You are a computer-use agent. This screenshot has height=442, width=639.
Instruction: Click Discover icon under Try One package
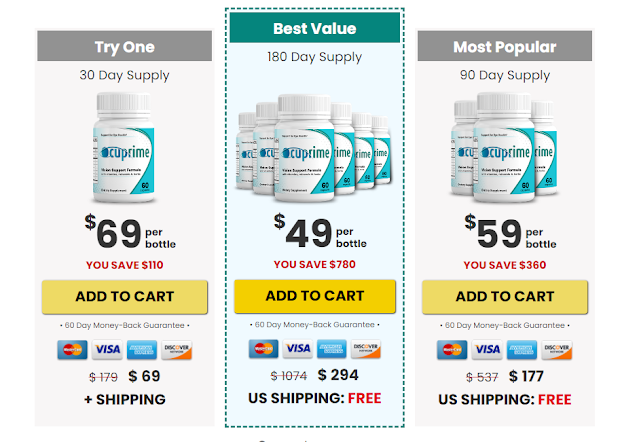[176, 350]
